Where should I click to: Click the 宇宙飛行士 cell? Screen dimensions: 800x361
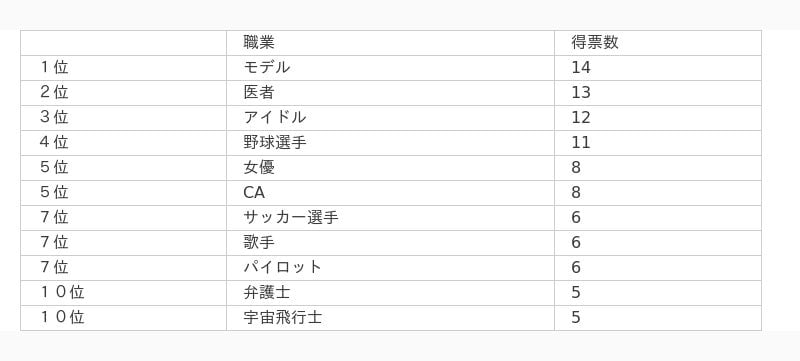click(390, 318)
